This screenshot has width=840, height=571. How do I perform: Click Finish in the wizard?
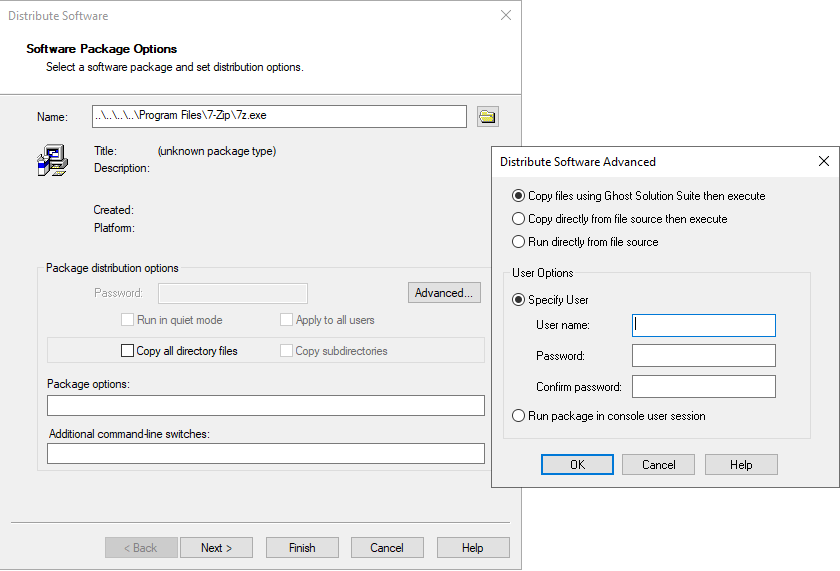click(302, 548)
